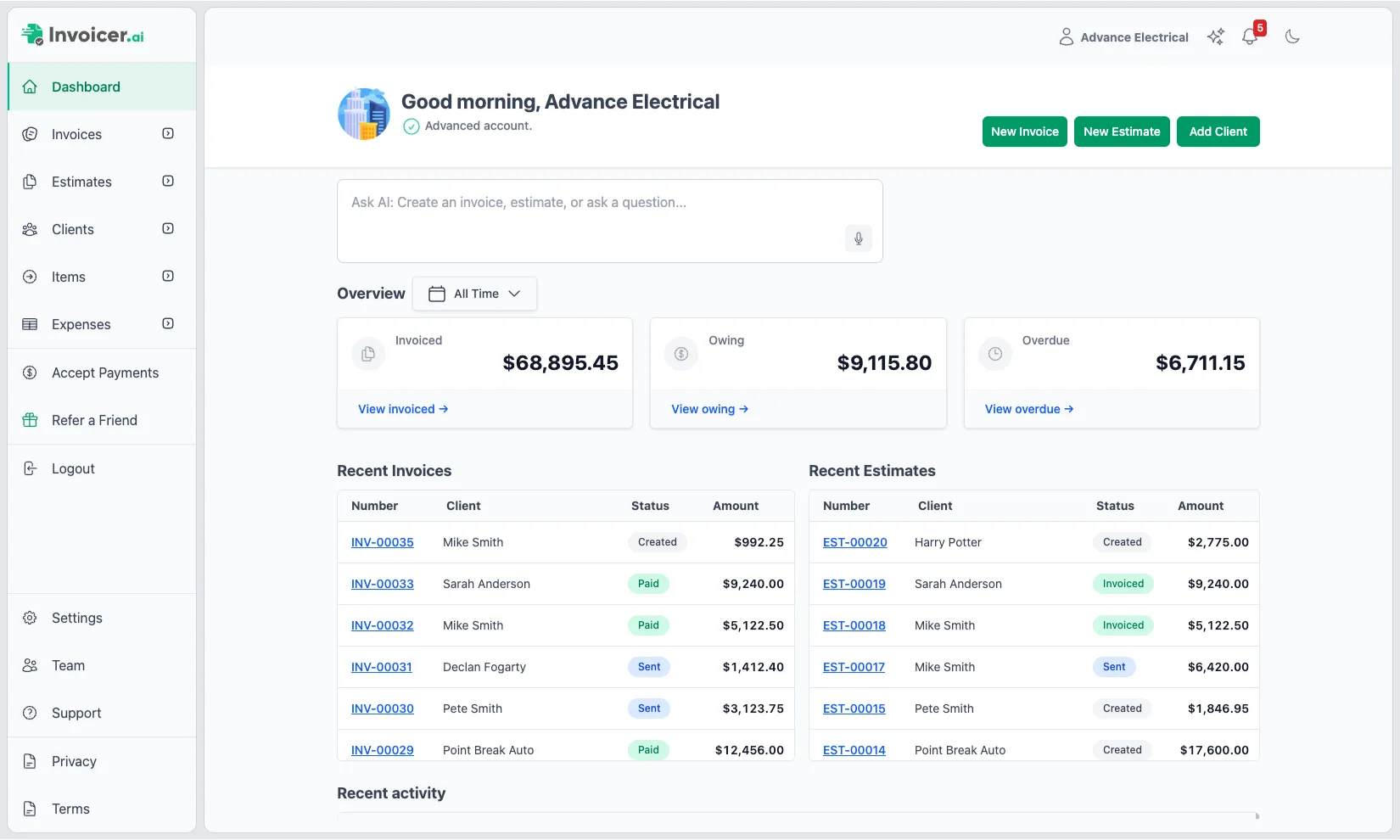Click the Support help circle icon
The image size is (1400, 840).
coord(30,713)
